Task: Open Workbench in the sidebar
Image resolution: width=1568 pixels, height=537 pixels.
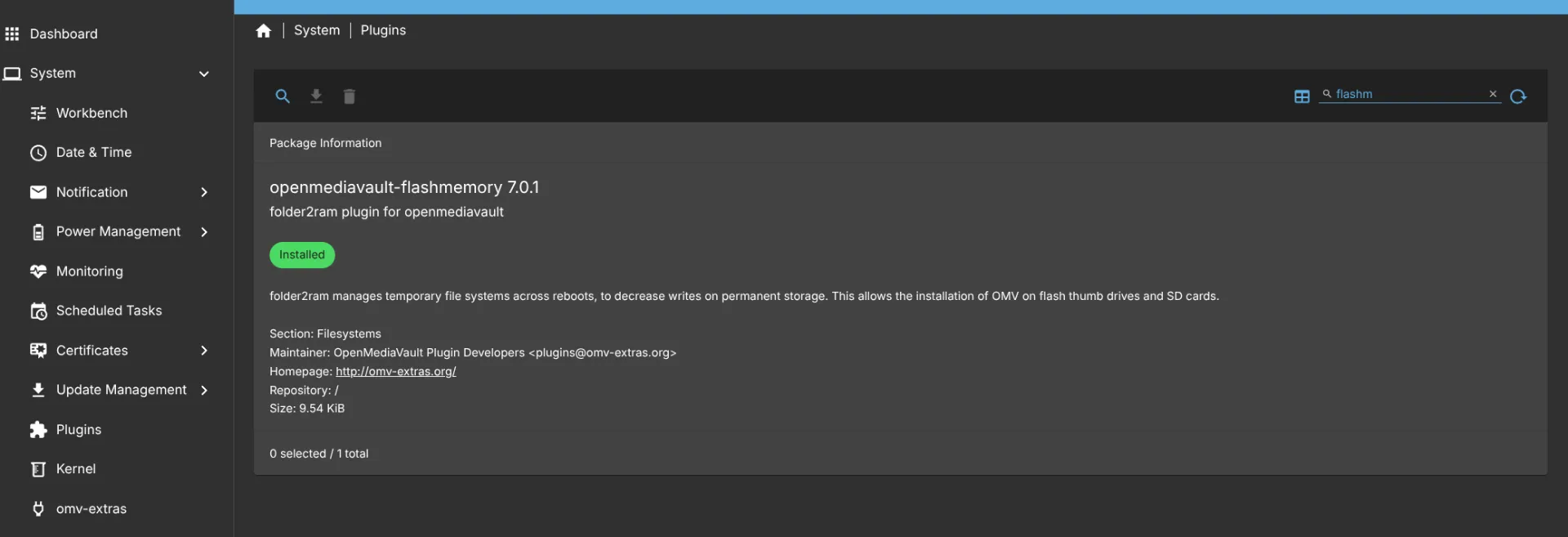Action: tap(91, 113)
